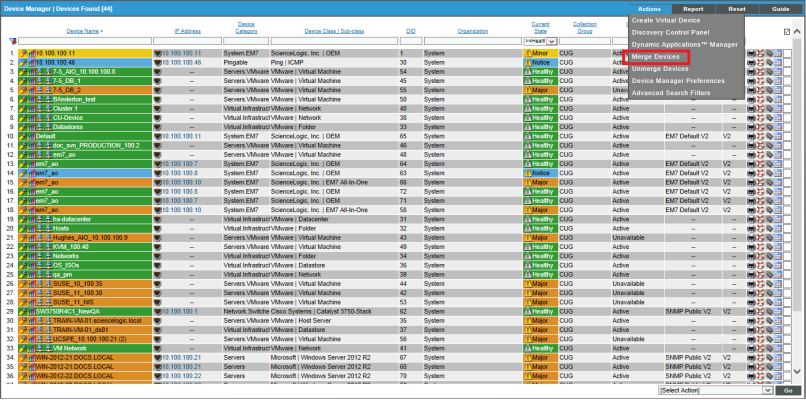
Task: Click network icon beside OS_ISOs name
Action: [38, 266]
